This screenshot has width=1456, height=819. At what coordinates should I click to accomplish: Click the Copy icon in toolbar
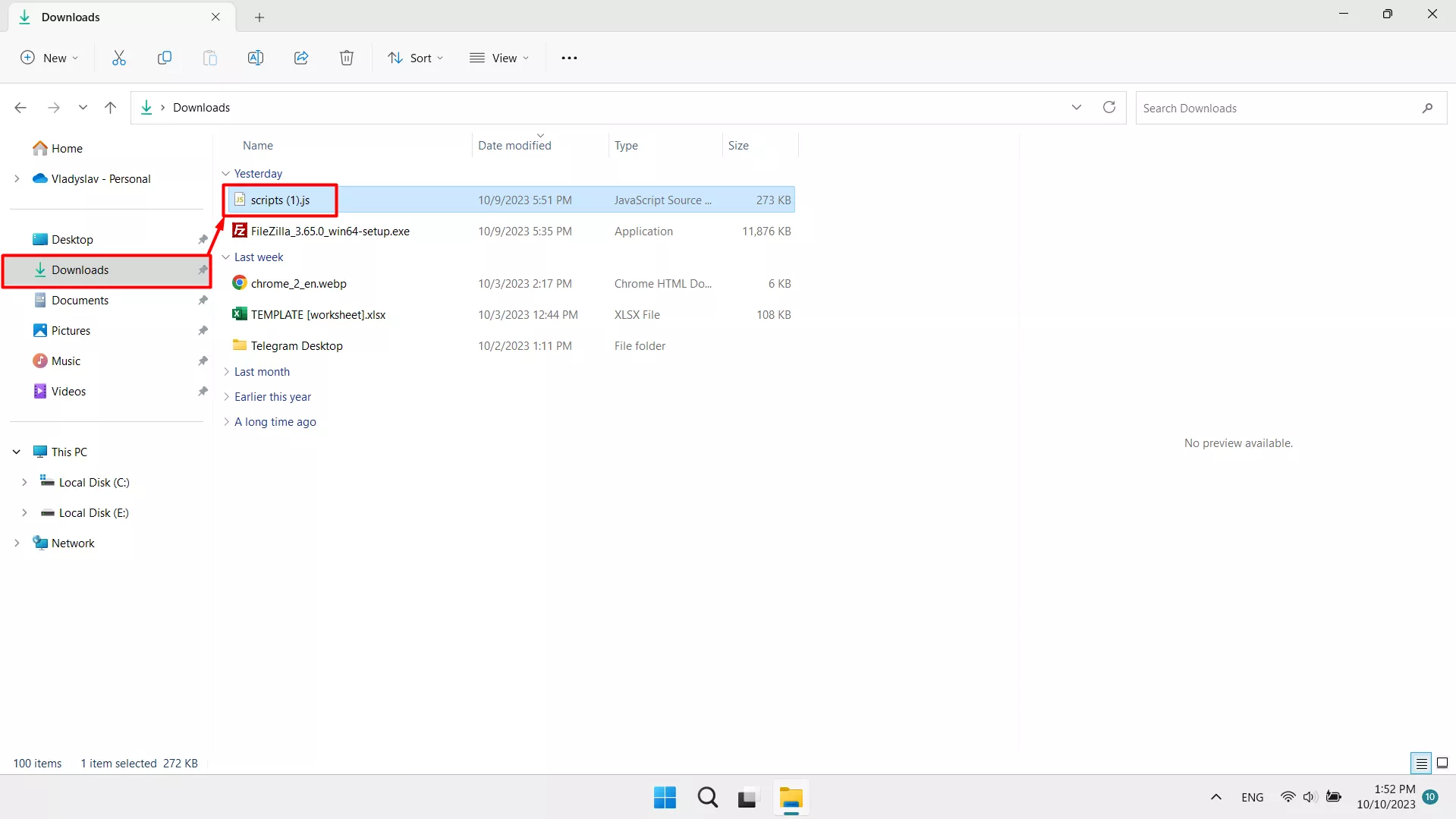point(165,58)
